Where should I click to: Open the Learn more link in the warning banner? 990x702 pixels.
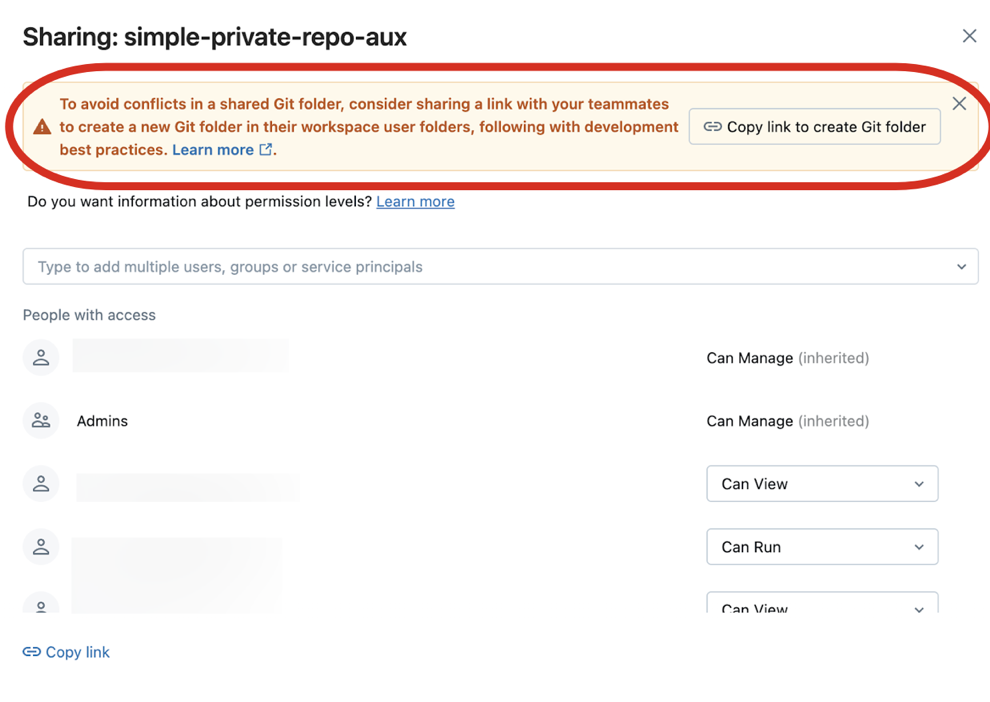coord(213,149)
